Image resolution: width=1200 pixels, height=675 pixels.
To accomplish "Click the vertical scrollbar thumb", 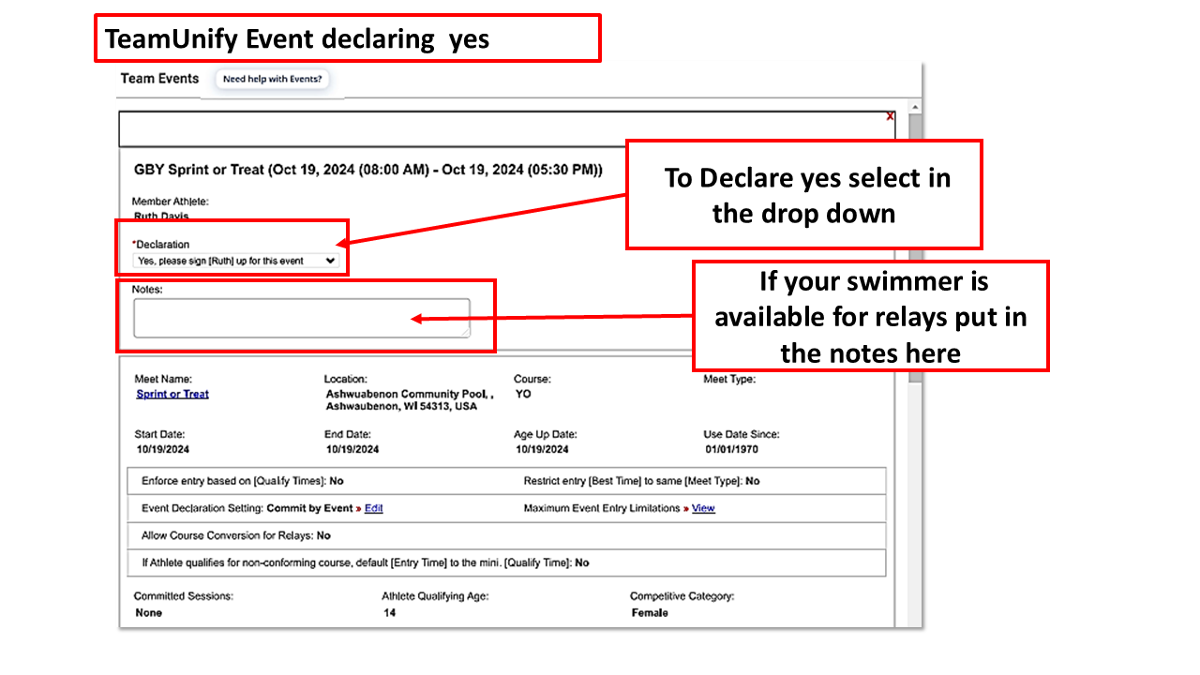I will 914,250.
